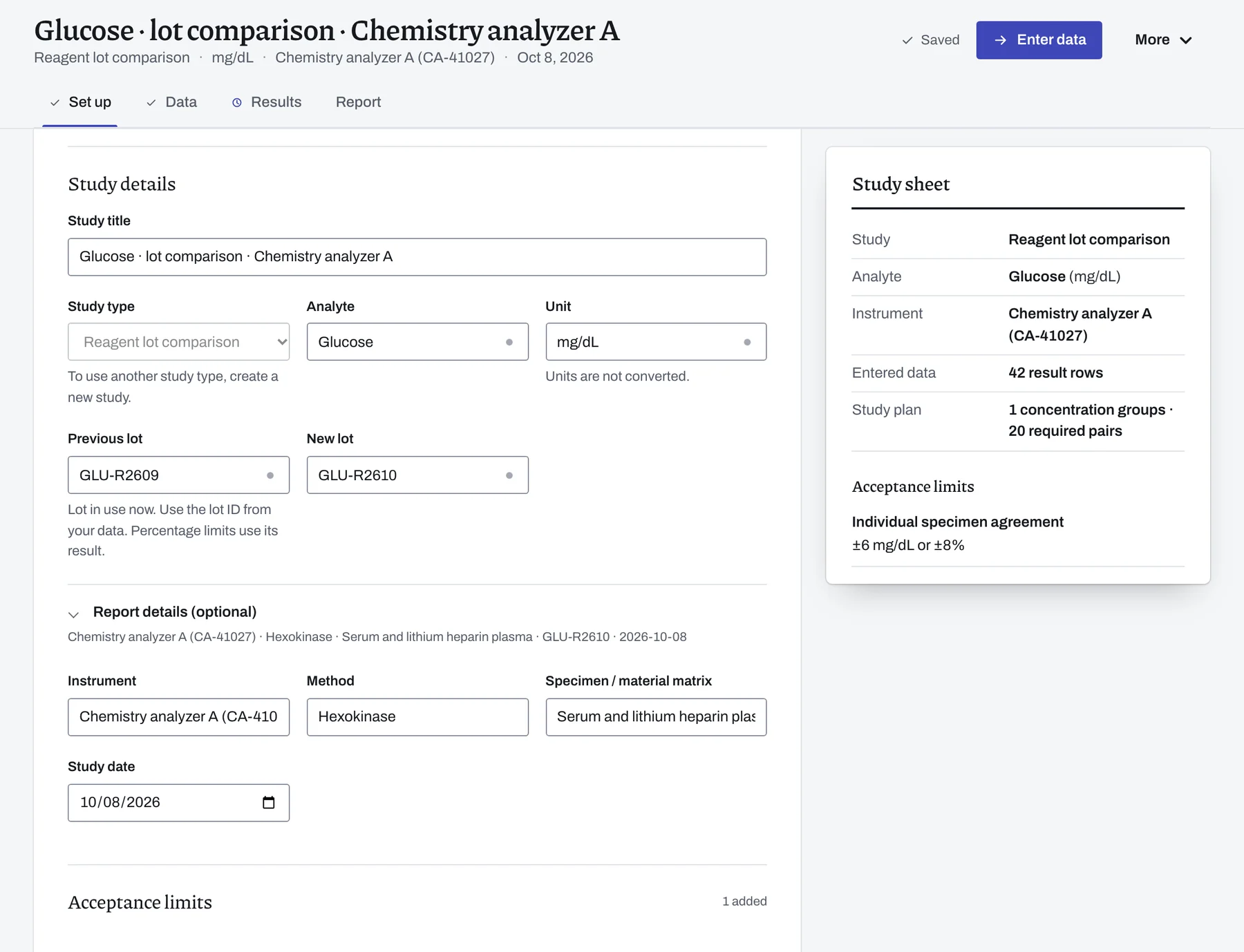The height and width of the screenshot is (952, 1244).
Task: Click '±6 mg/dL or ±8%' acceptance limit
Action: [908, 545]
